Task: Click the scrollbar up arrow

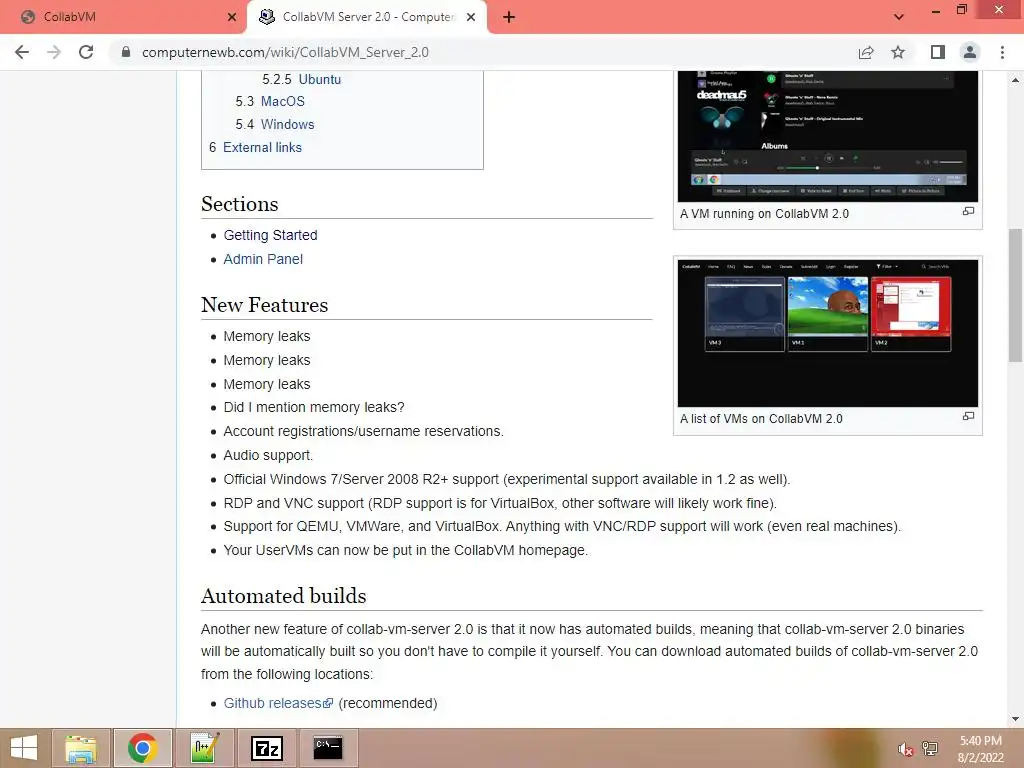Action: [1015, 80]
